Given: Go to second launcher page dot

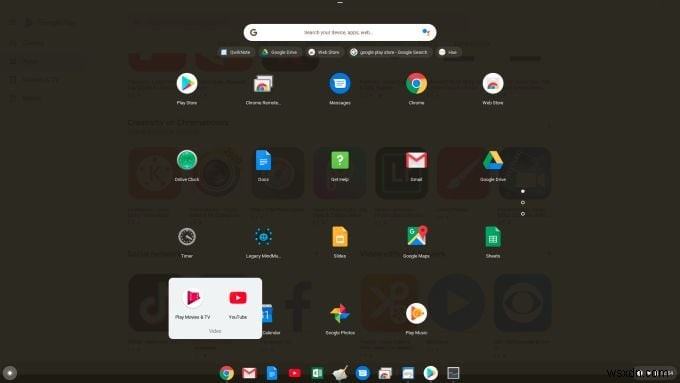Looking at the screenshot, I should (x=523, y=203).
